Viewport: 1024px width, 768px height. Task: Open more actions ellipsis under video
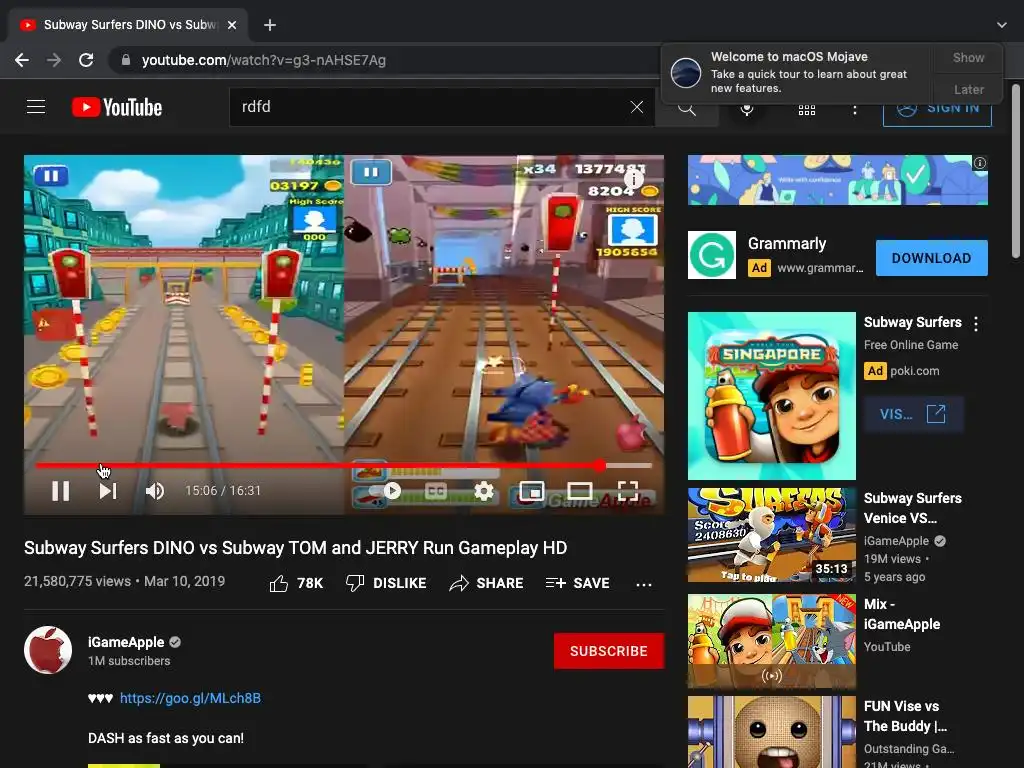click(644, 584)
